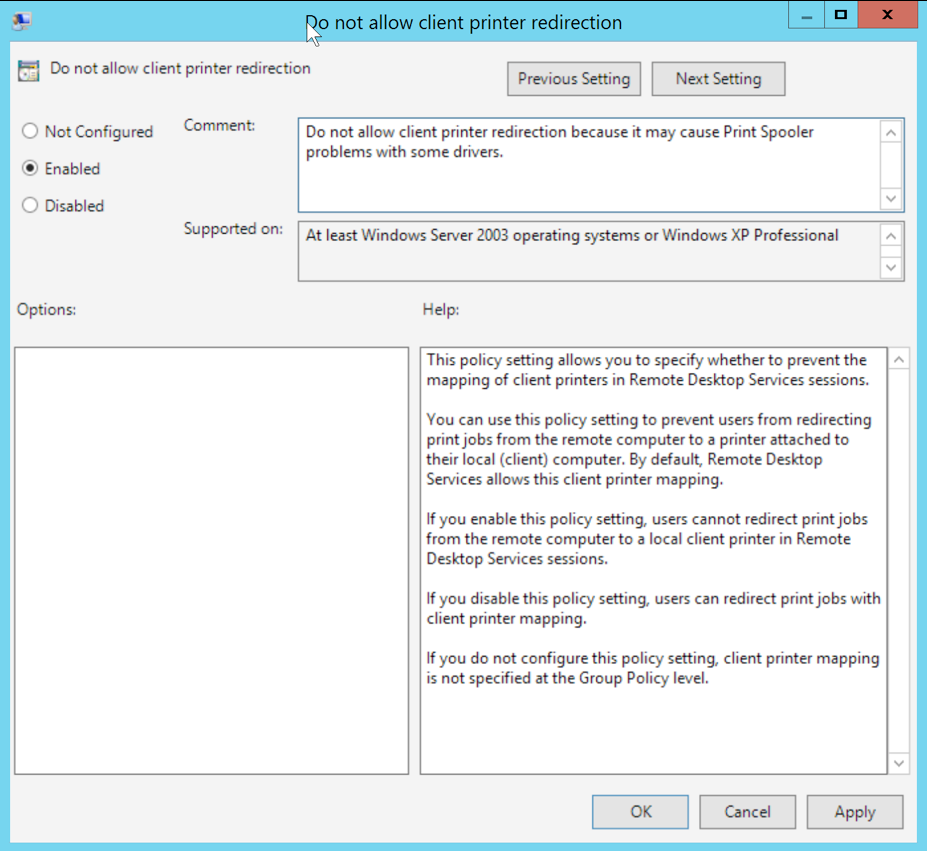
Task: Maximize the policy dialog window
Action: 841,15
